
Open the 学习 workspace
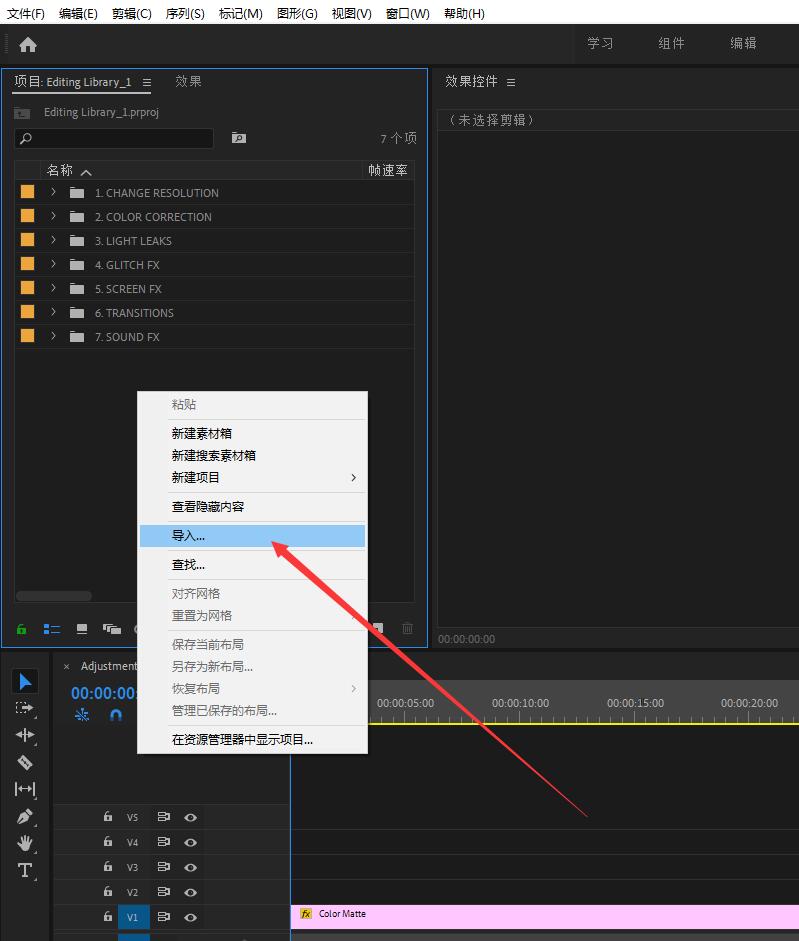click(600, 43)
